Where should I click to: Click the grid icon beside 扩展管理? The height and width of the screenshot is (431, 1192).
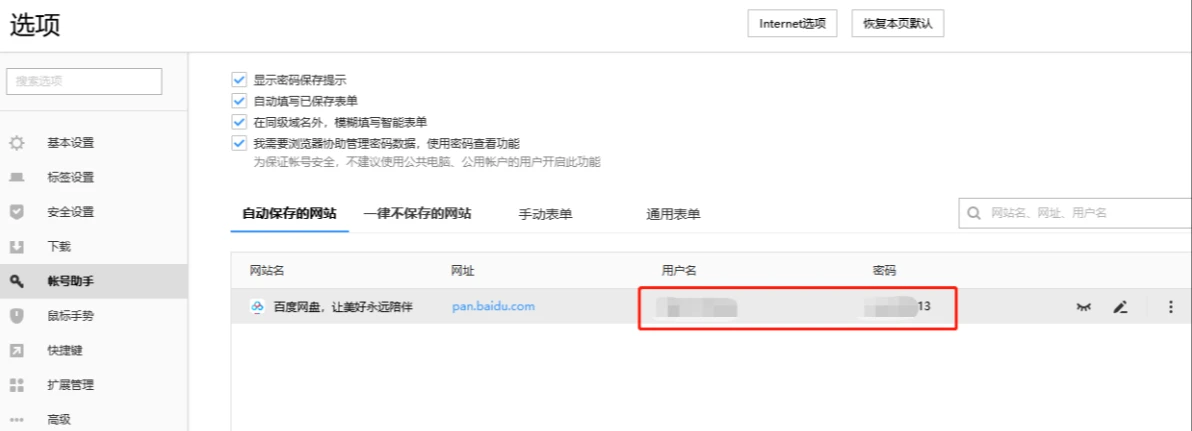click(x=17, y=385)
